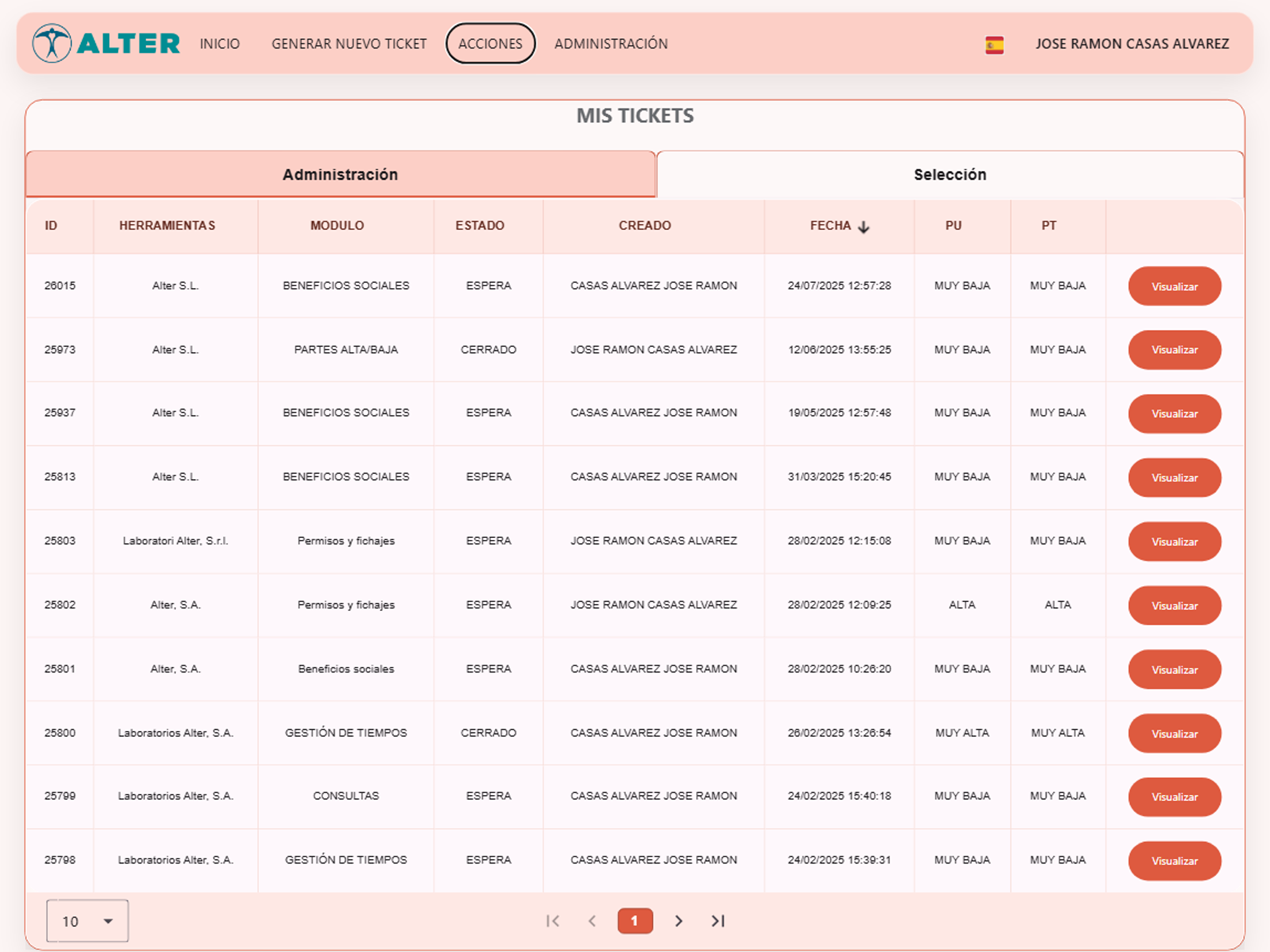Open the ACCIONES menu
The width and height of the screenshot is (1270, 952).
(x=490, y=44)
